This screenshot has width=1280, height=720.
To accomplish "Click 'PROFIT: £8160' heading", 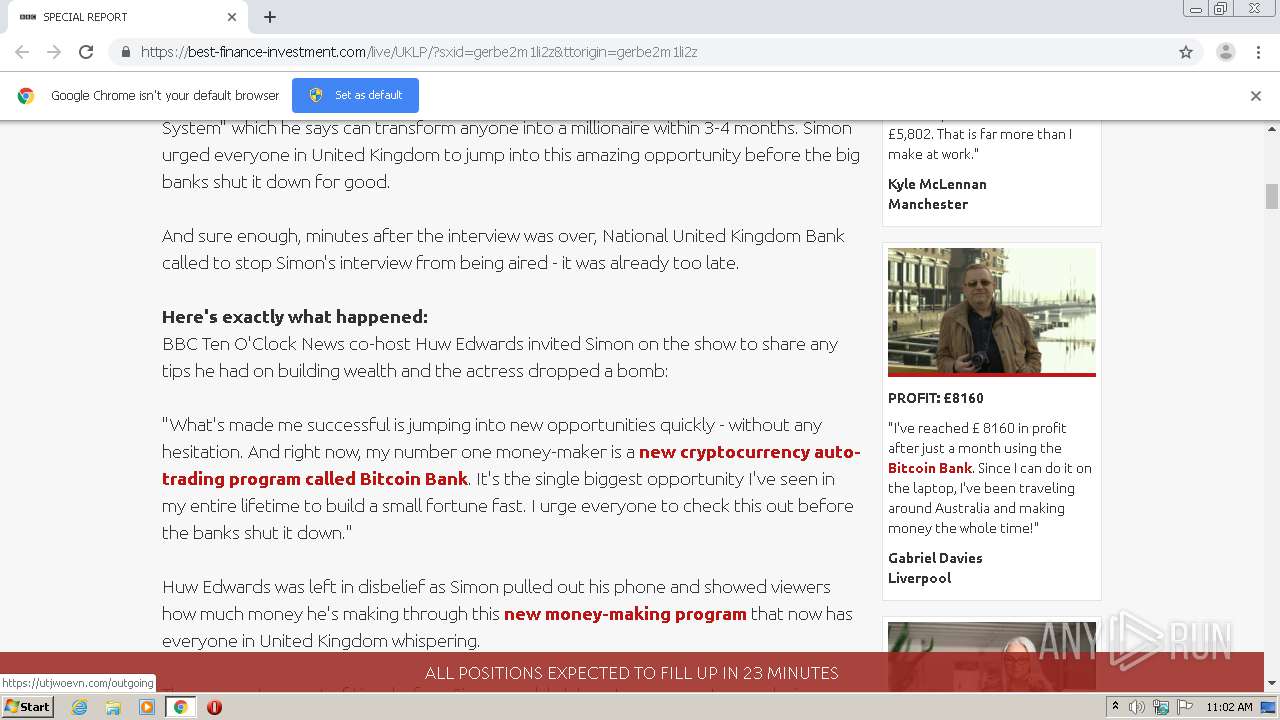I will click(936, 398).
